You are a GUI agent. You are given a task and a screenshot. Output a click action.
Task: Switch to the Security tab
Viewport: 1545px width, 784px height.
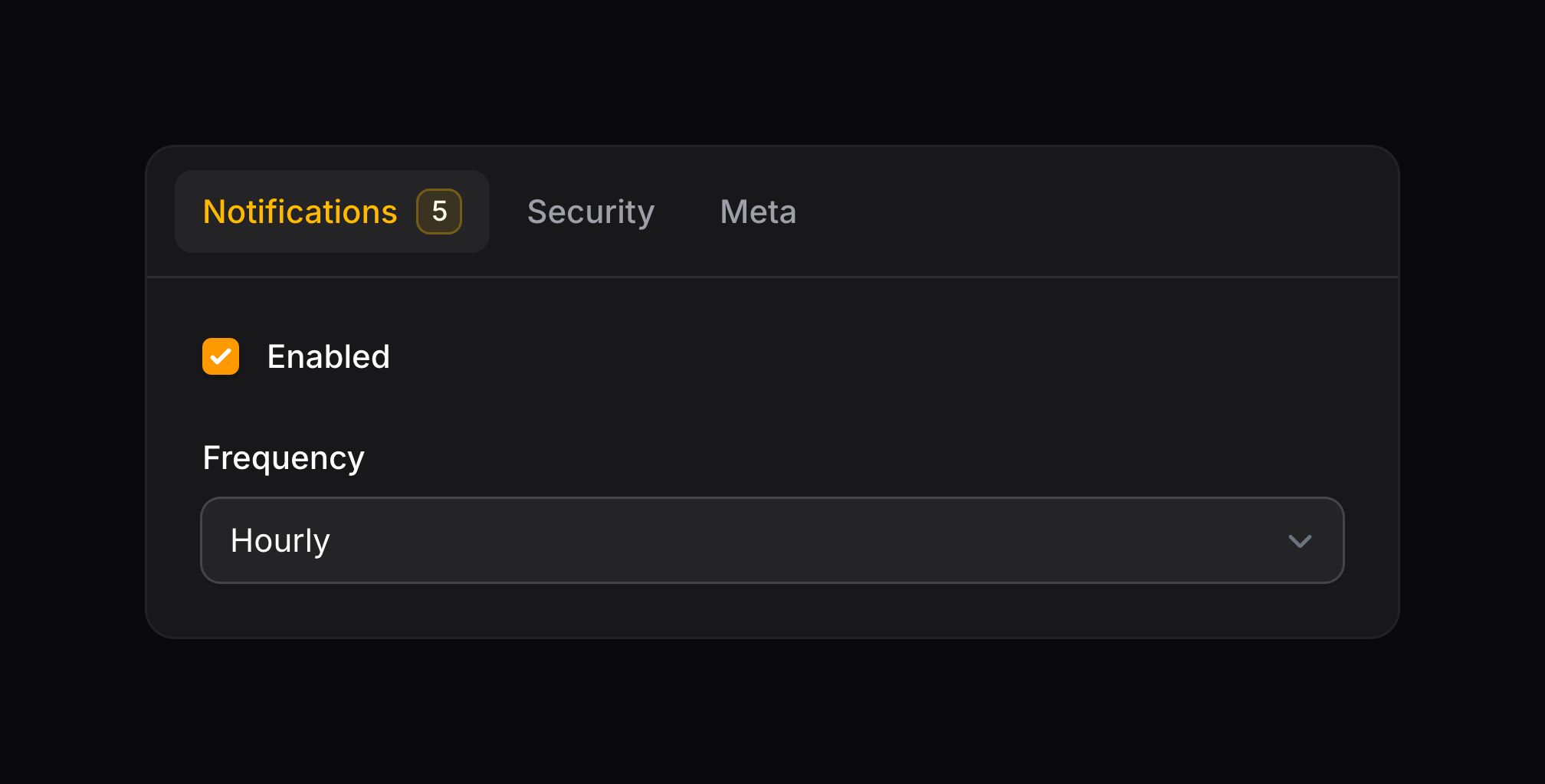click(x=591, y=212)
